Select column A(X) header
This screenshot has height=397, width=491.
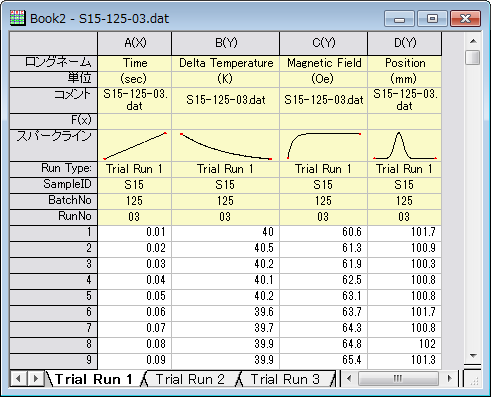pos(135,44)
